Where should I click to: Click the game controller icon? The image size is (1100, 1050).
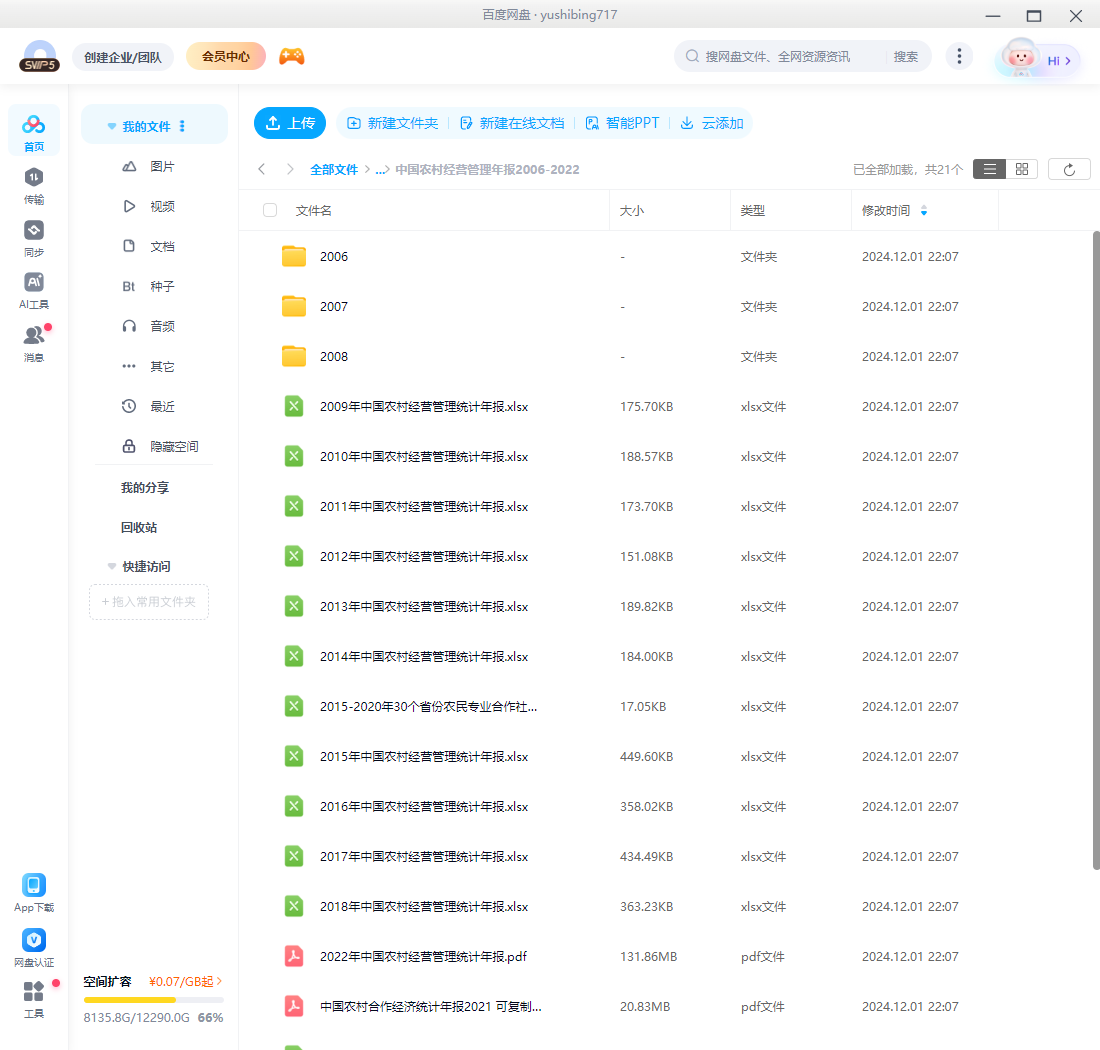click(x=292, y=56)
